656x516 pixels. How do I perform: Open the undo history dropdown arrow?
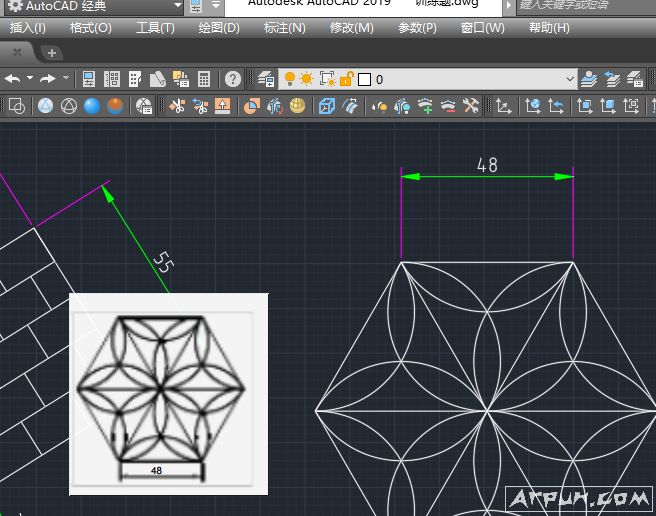coord(30,78)
